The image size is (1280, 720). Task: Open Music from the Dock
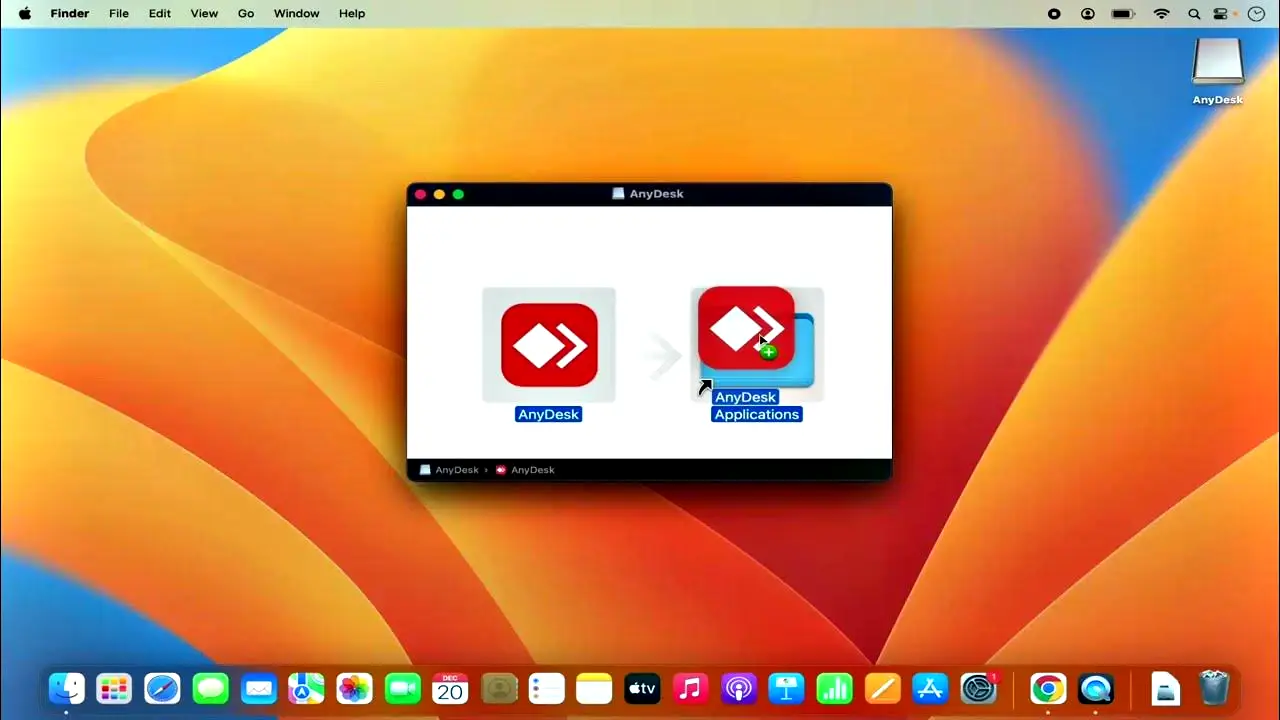[x=690, y=688]
